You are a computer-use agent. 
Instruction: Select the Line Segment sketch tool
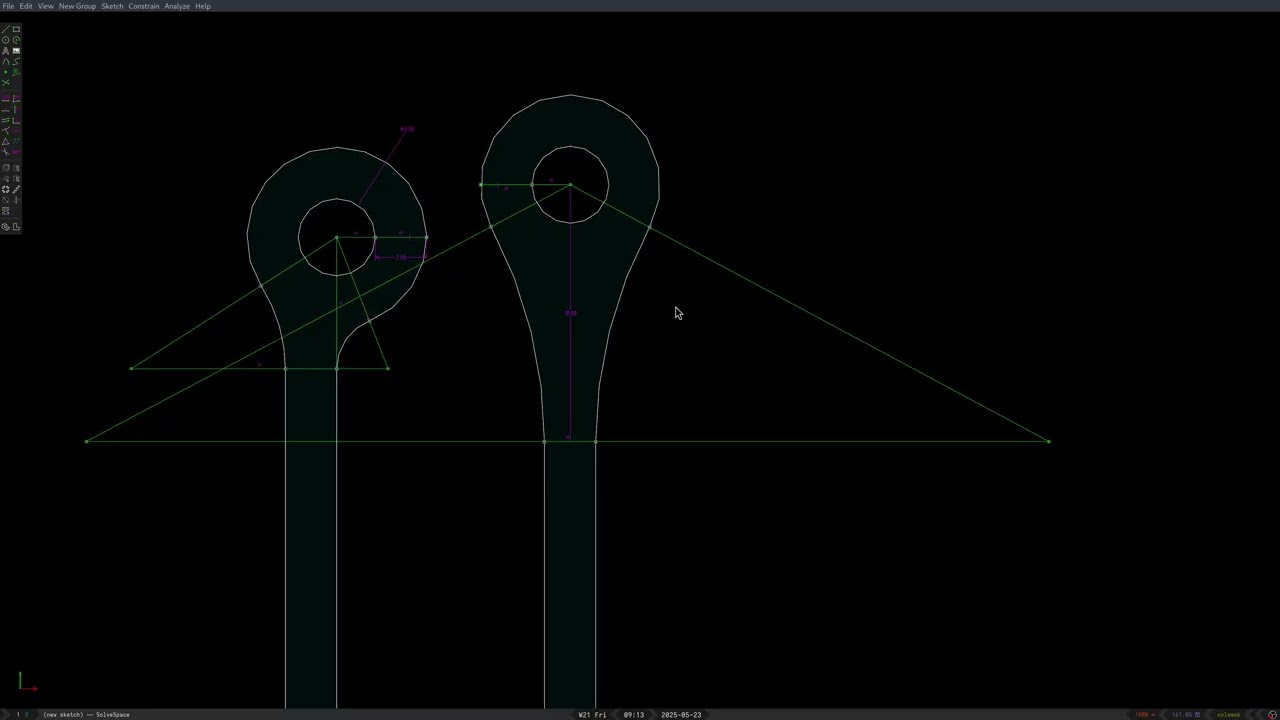pyautogui.click(x=5, y=29)
